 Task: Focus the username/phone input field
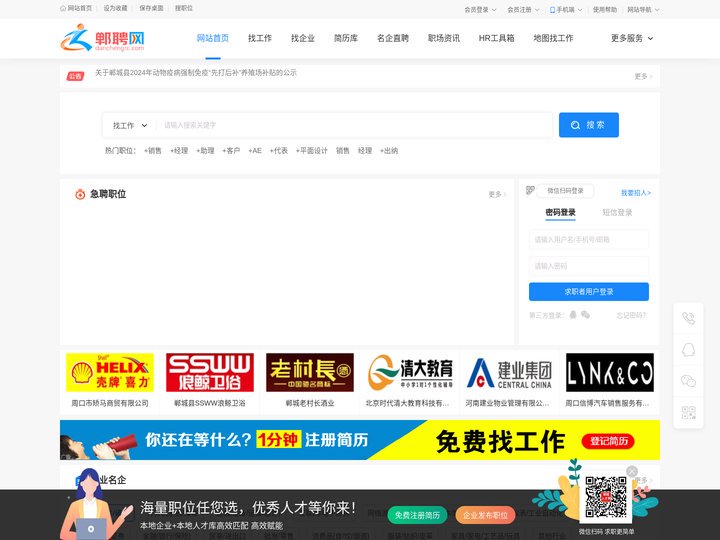tap(589, 239)
